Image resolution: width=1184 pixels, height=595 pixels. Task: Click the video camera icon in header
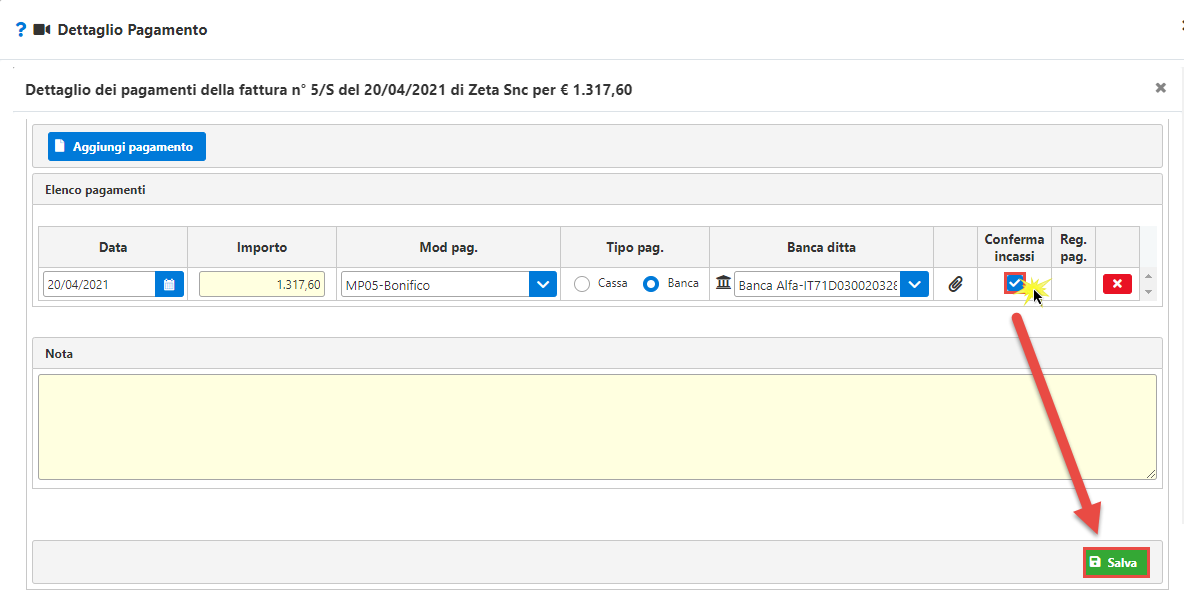click(41, 30)
